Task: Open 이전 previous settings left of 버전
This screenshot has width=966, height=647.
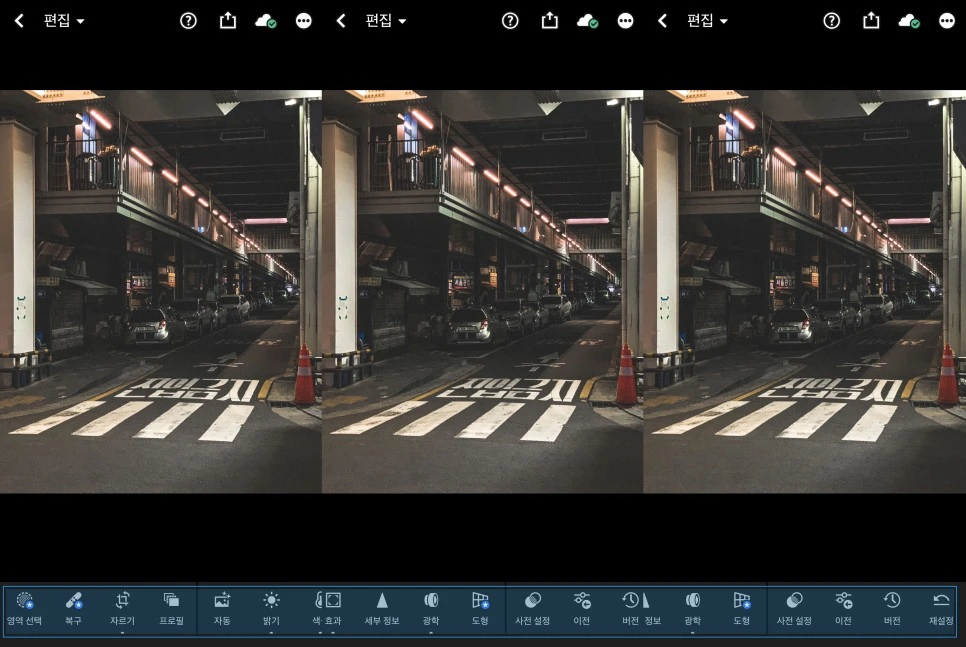Action: point(843,609)
